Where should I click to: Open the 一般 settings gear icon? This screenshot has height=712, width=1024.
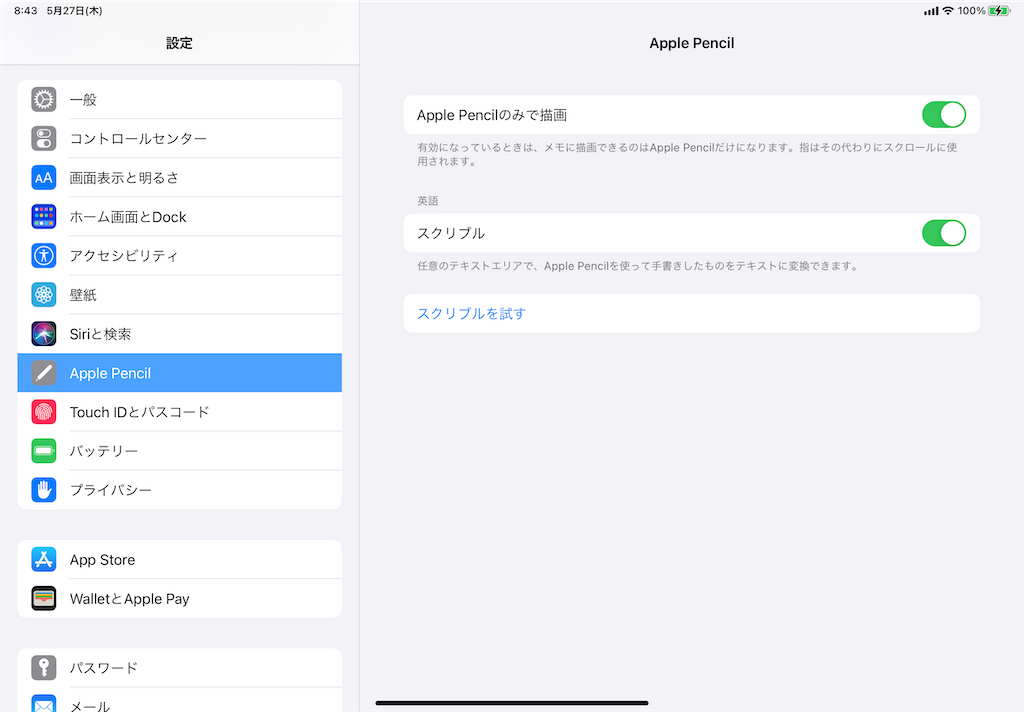[44, 99]
